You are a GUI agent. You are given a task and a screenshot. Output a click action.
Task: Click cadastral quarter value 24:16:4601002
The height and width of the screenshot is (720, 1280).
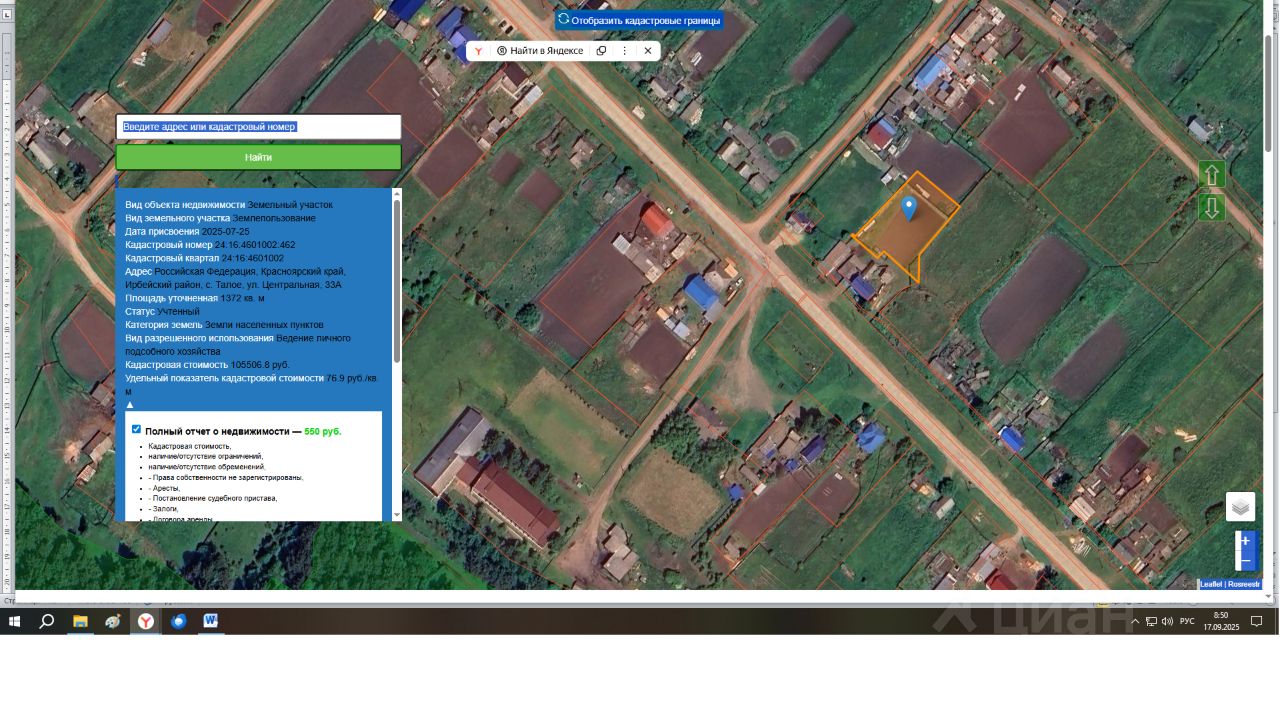[x=253, y=258]
